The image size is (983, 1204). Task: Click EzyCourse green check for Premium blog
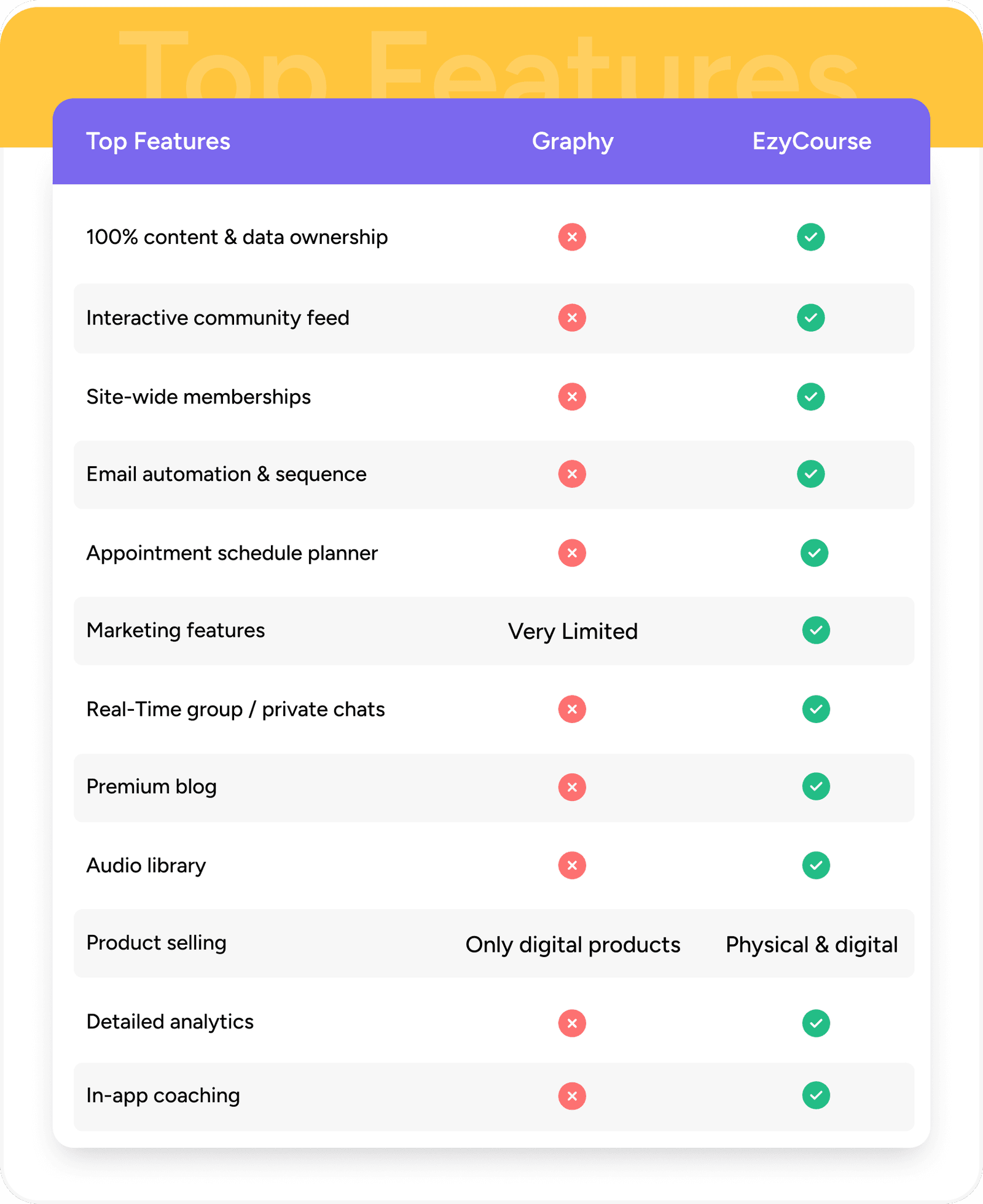tap(816, 787)
